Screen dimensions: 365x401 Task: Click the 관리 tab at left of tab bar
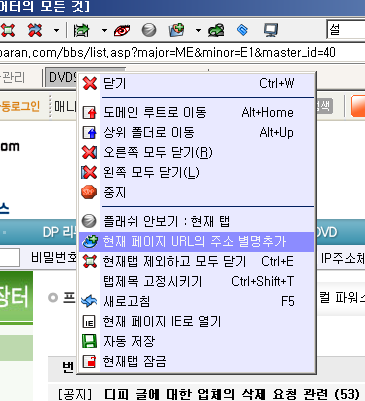tap(13, 77)
